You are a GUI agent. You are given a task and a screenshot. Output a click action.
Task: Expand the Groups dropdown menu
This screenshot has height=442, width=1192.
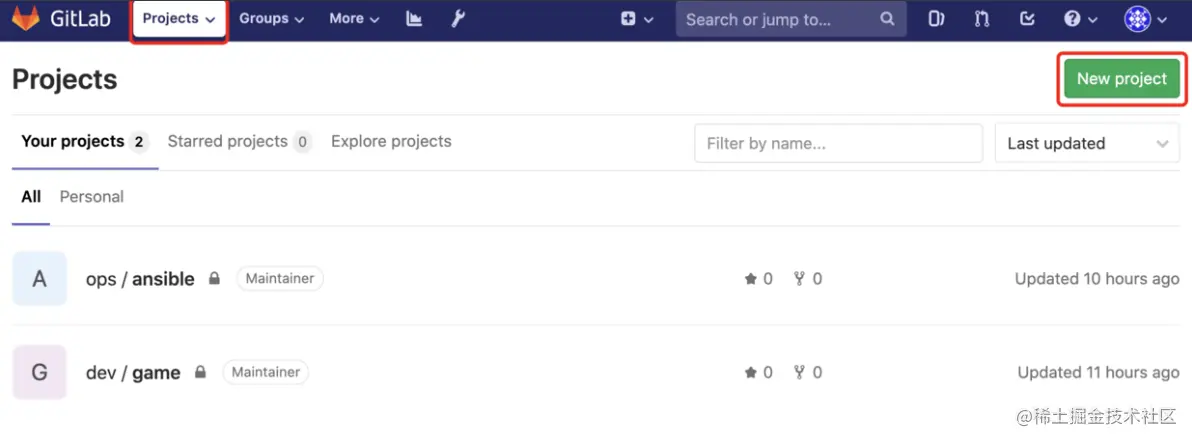(x=271, y=19)
